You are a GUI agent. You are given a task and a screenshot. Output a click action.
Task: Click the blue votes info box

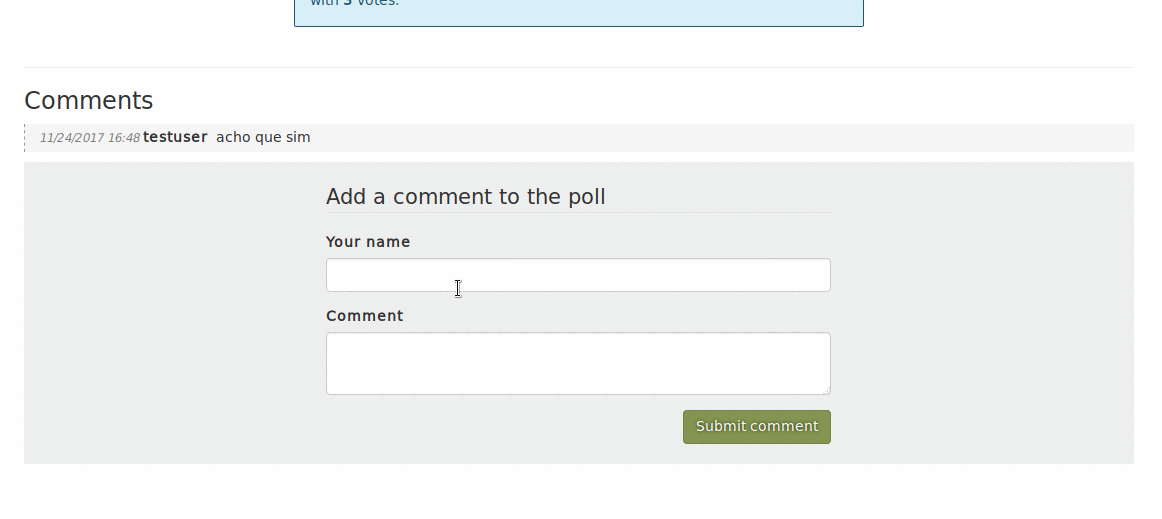(x=578, y=12)
